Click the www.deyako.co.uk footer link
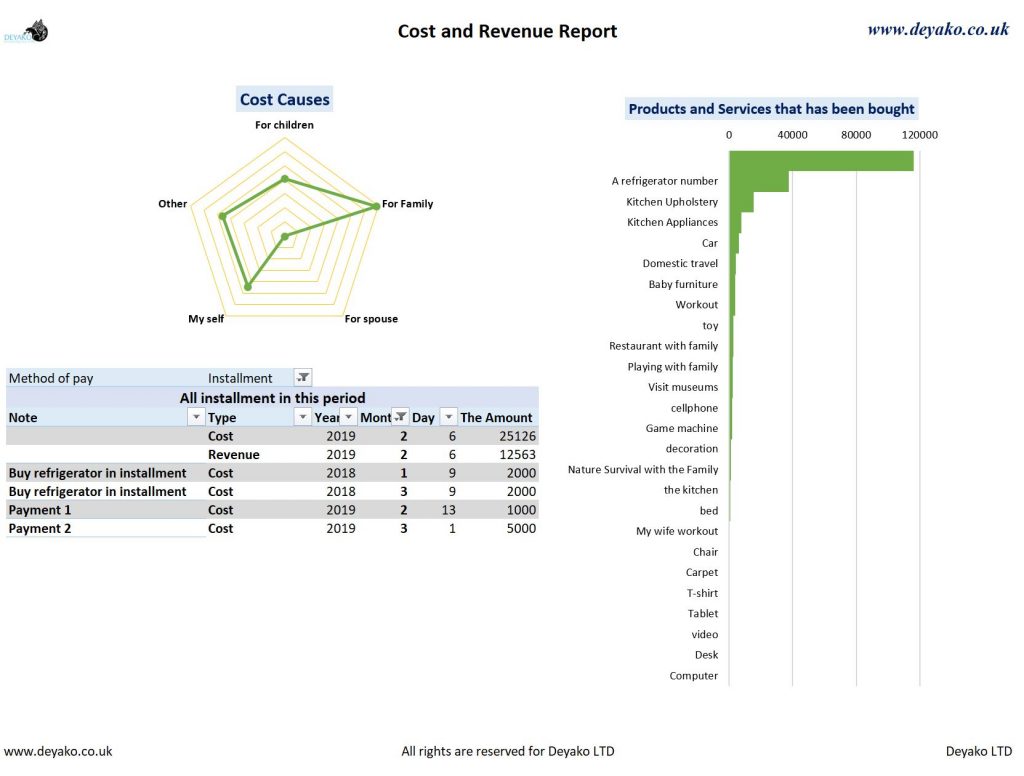Viewport: 1024px width, 776px height. 57,751
